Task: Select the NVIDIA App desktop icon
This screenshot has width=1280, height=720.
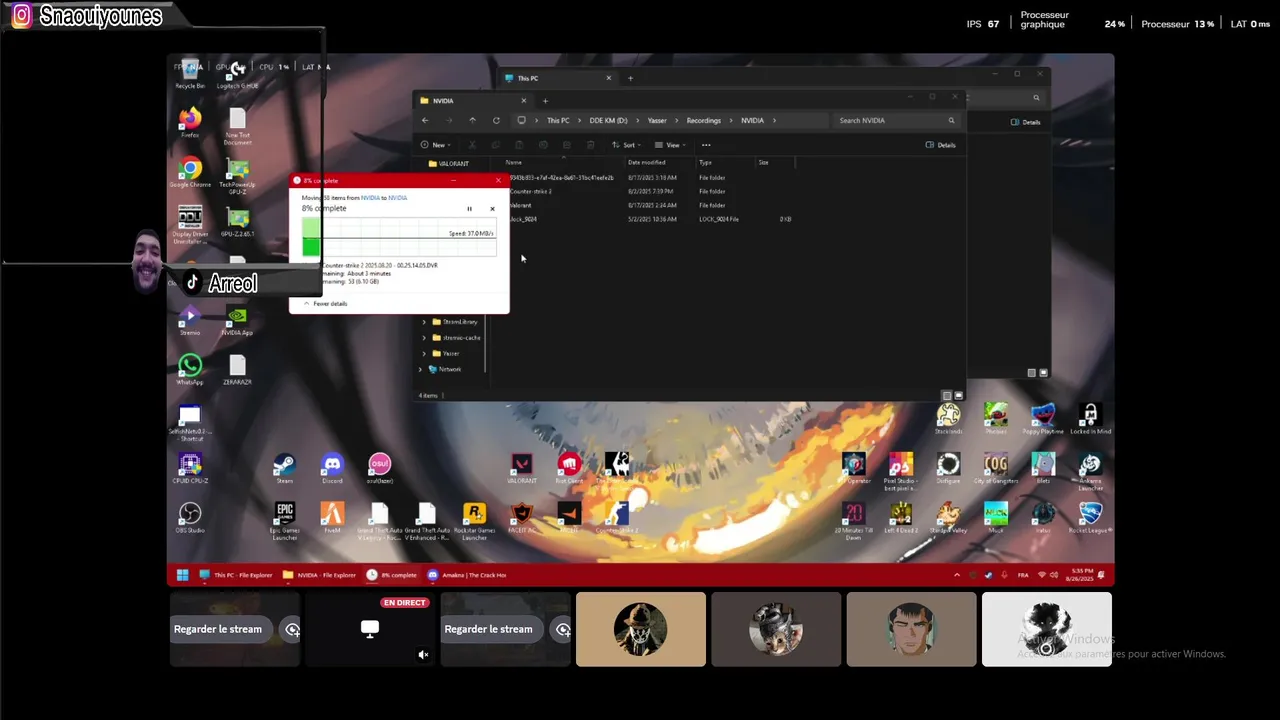Action: point(237,320)
